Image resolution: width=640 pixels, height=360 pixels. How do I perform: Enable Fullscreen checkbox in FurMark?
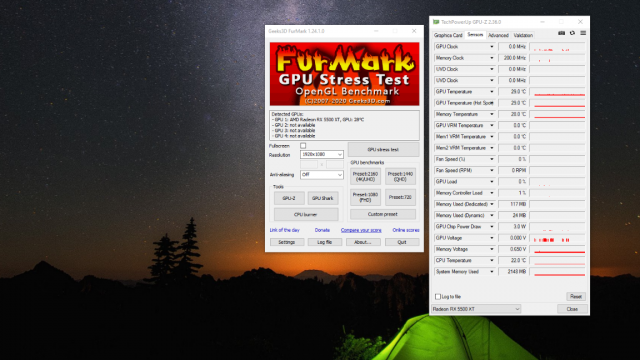pyautogui.click(x=303, y=146)
